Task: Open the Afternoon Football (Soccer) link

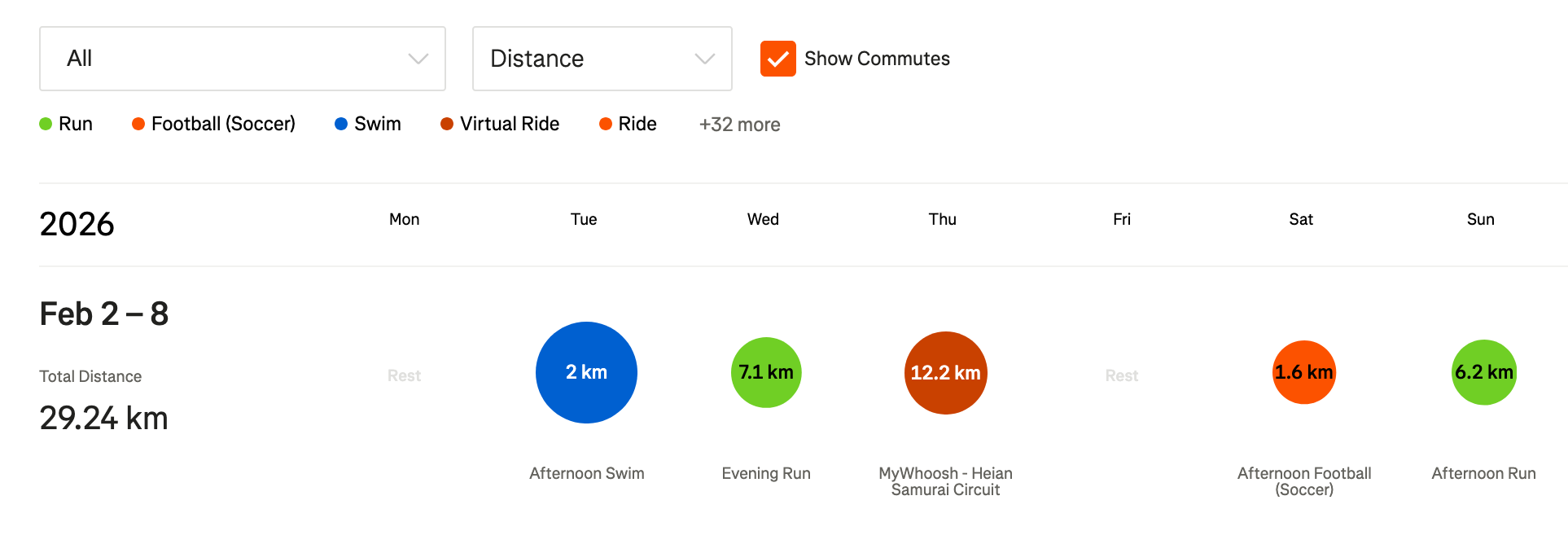Action: (1304, 481)
